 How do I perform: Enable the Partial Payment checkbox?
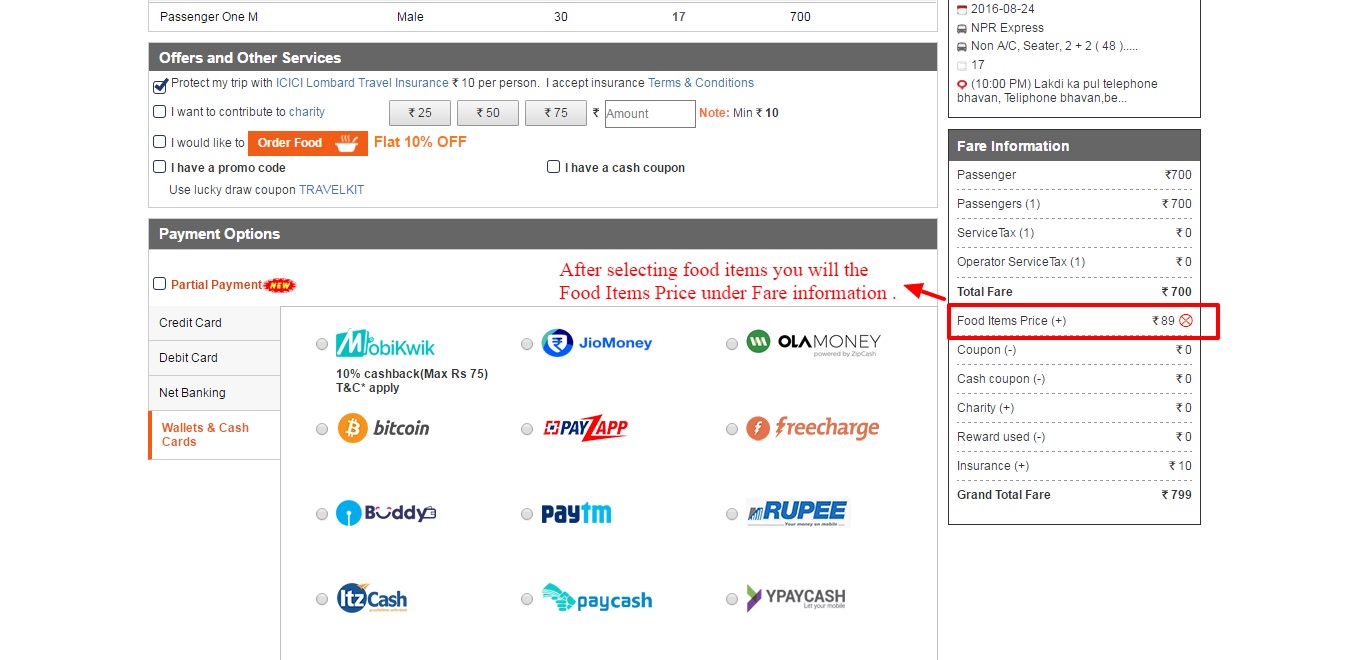(160, 284)
